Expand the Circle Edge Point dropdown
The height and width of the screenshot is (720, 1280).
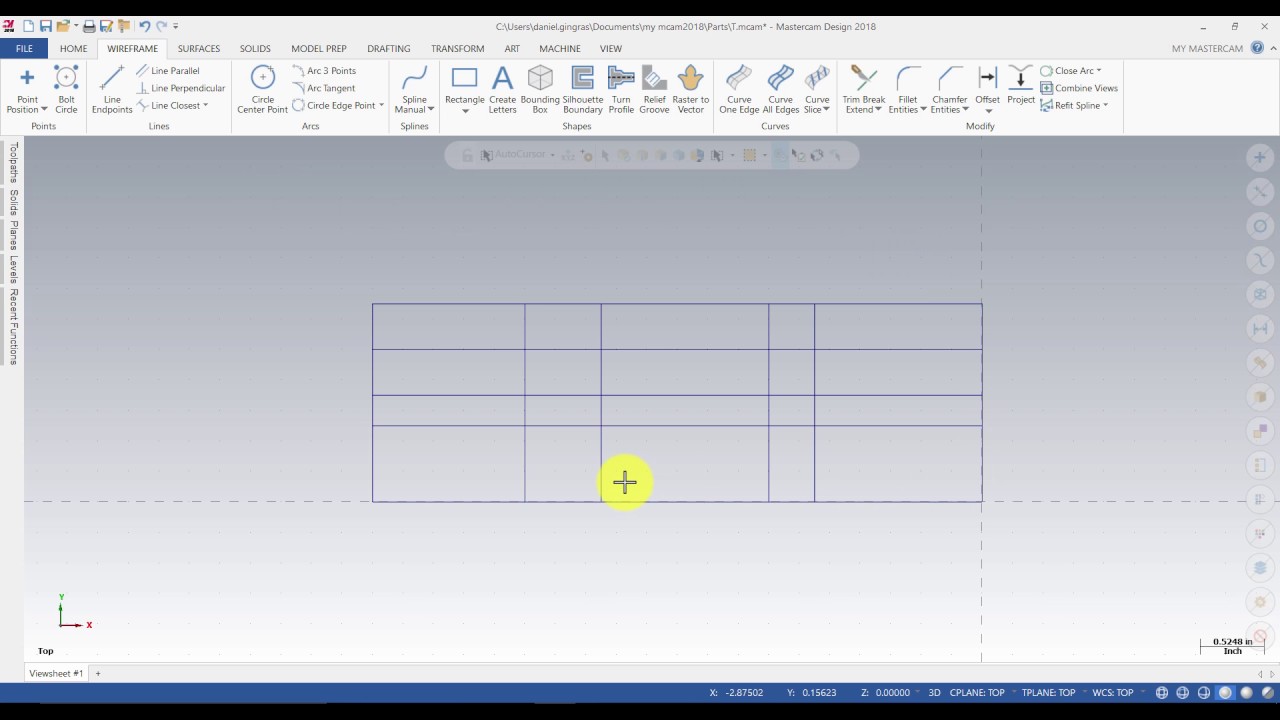coord(381,105)
